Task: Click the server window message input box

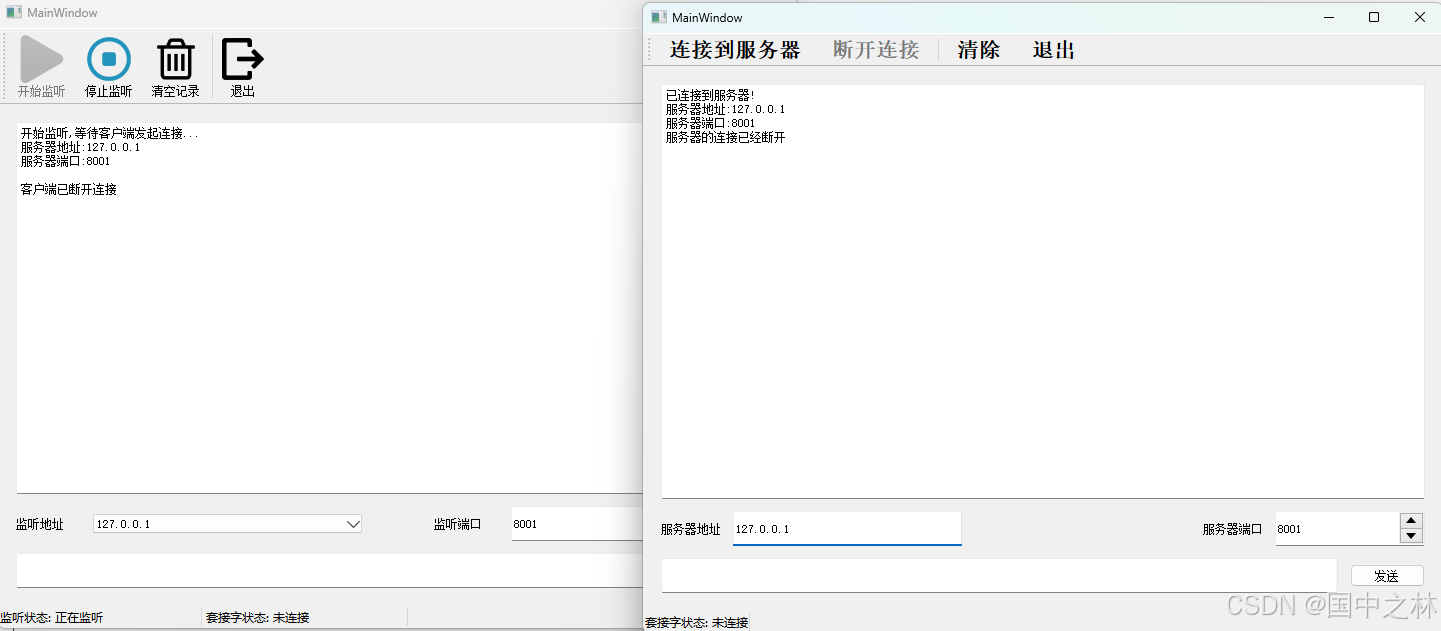Action: pos(329,570)
